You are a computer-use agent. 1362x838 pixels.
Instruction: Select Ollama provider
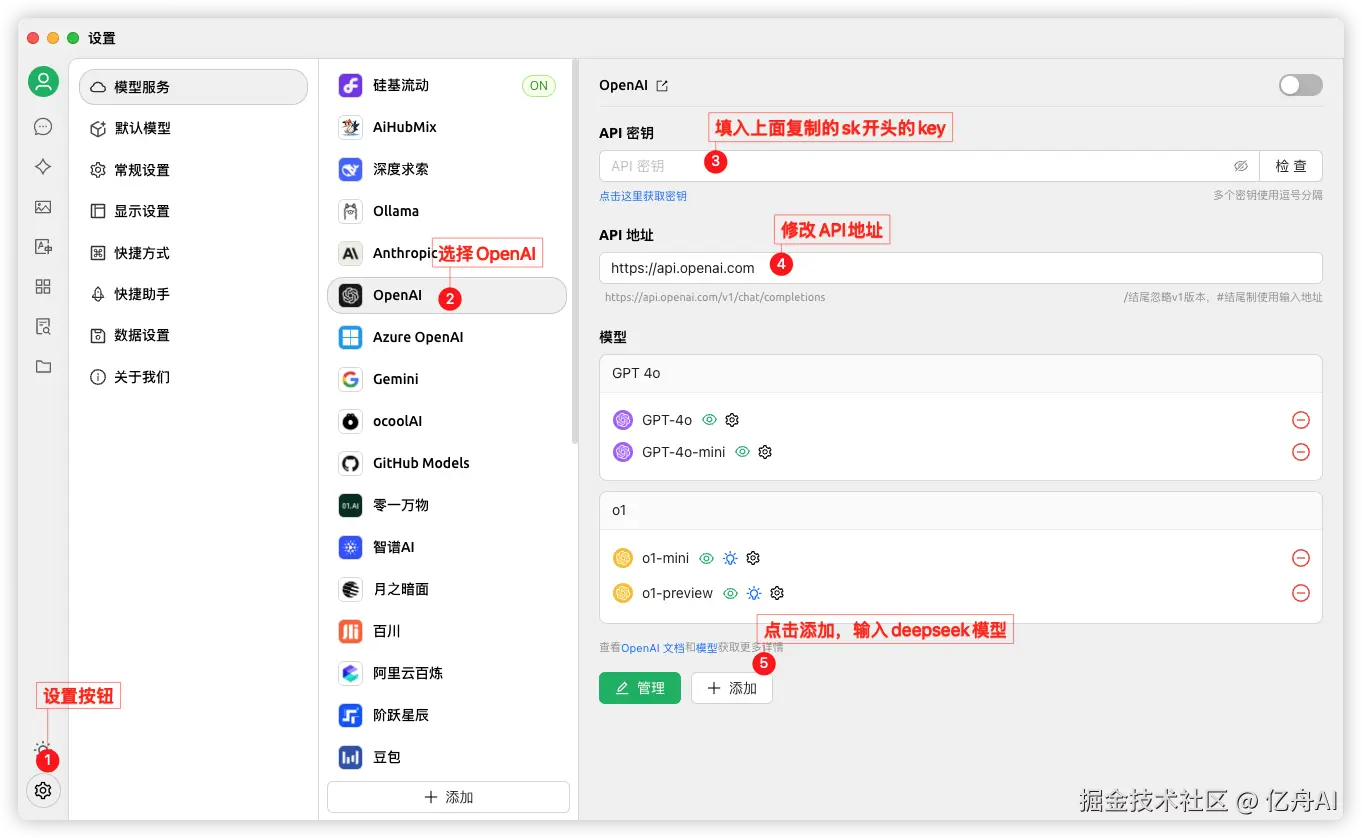click(447, 211)
